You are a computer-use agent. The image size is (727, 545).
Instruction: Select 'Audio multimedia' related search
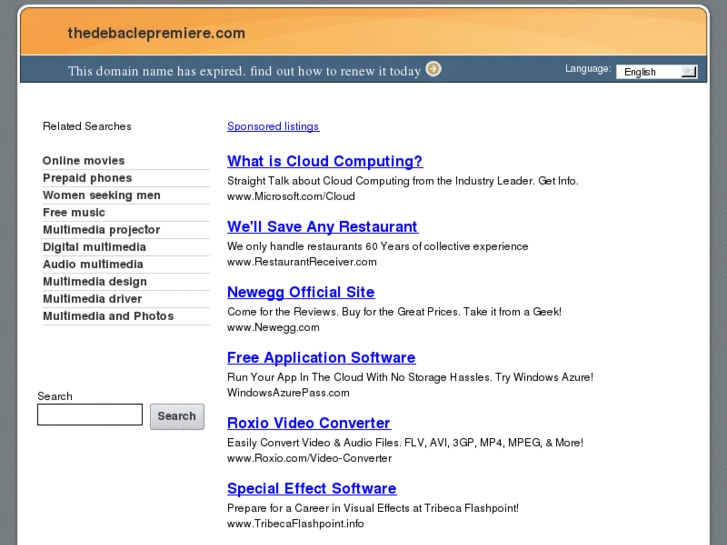coord(93,264)
